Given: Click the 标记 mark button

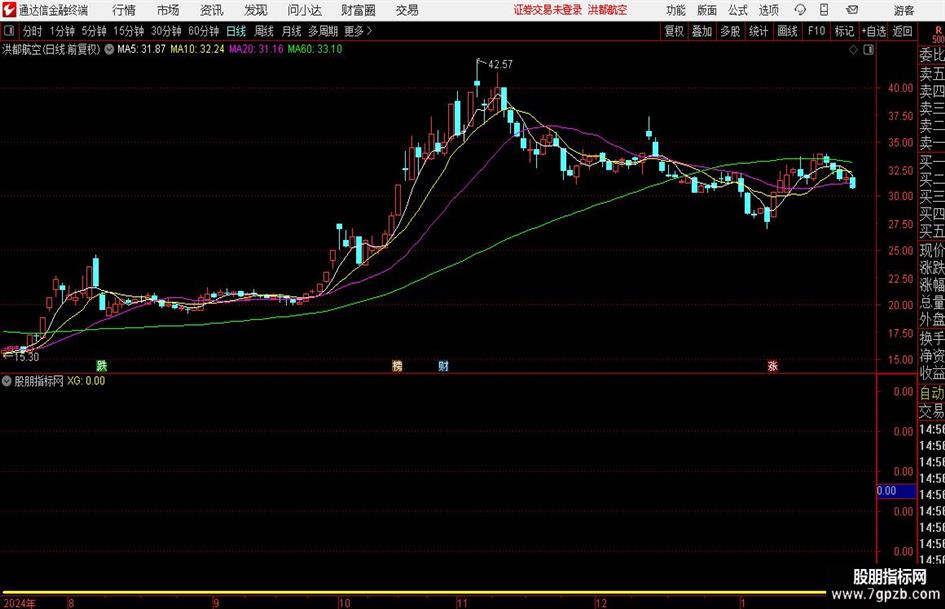Looking at the screenshot, I should click(x=844, y=31).
